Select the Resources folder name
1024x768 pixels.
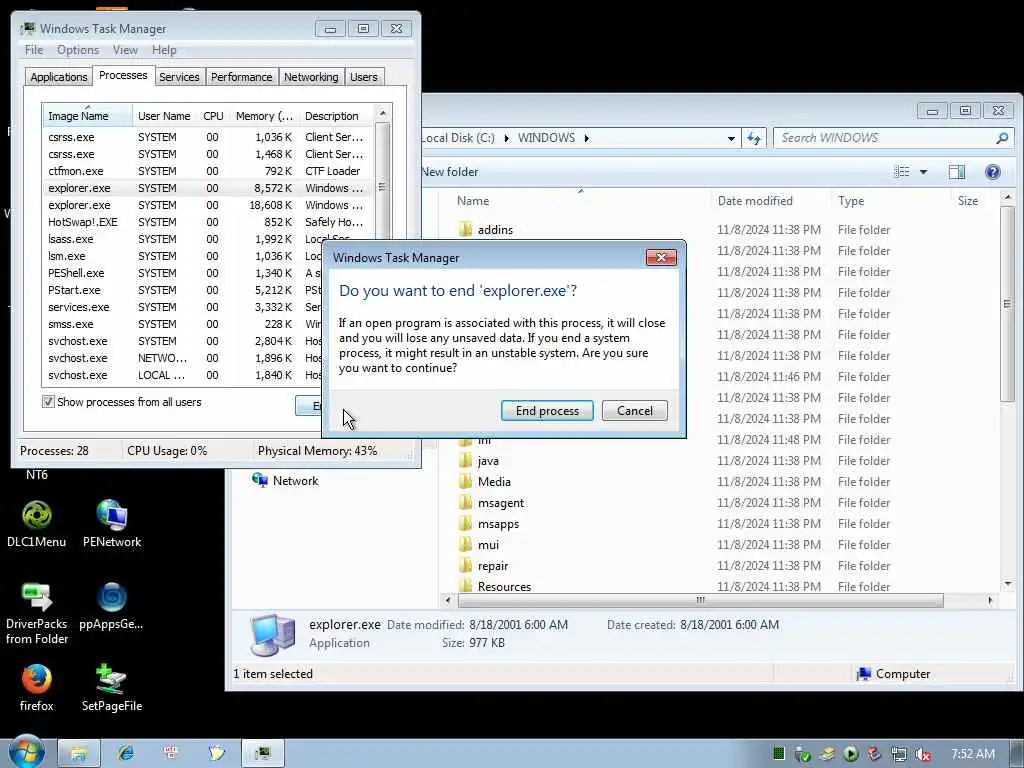[x=504, y=586]
